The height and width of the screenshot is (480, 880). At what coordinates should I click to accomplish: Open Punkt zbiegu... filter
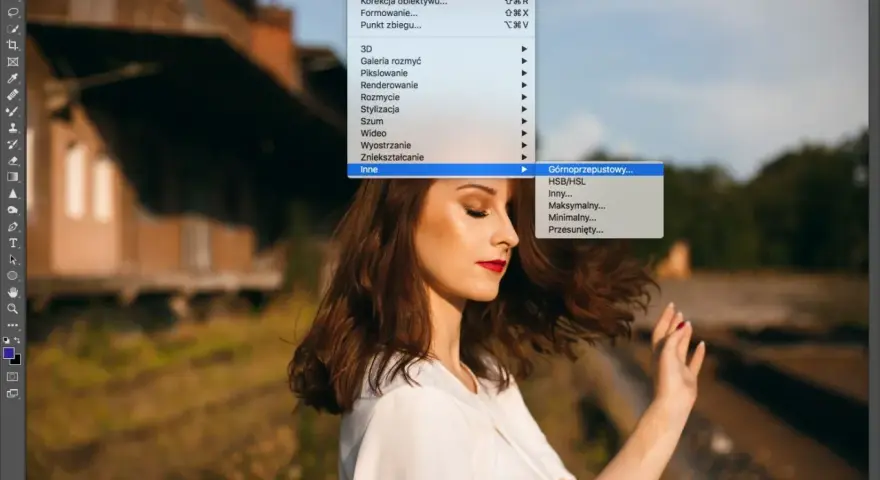point(441,25)
